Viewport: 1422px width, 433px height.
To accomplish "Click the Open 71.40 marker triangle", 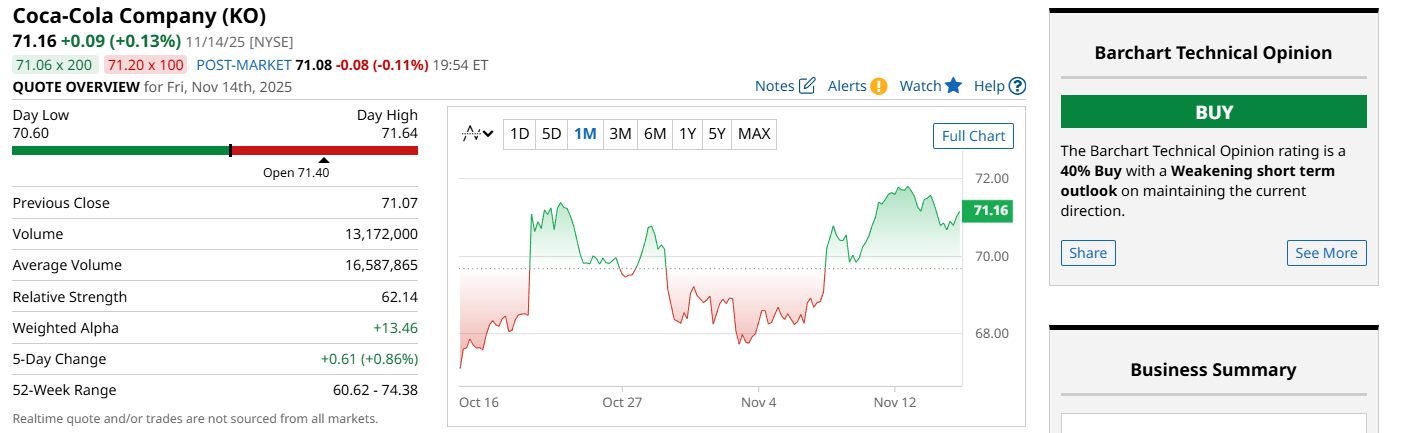I will point(323,160).
